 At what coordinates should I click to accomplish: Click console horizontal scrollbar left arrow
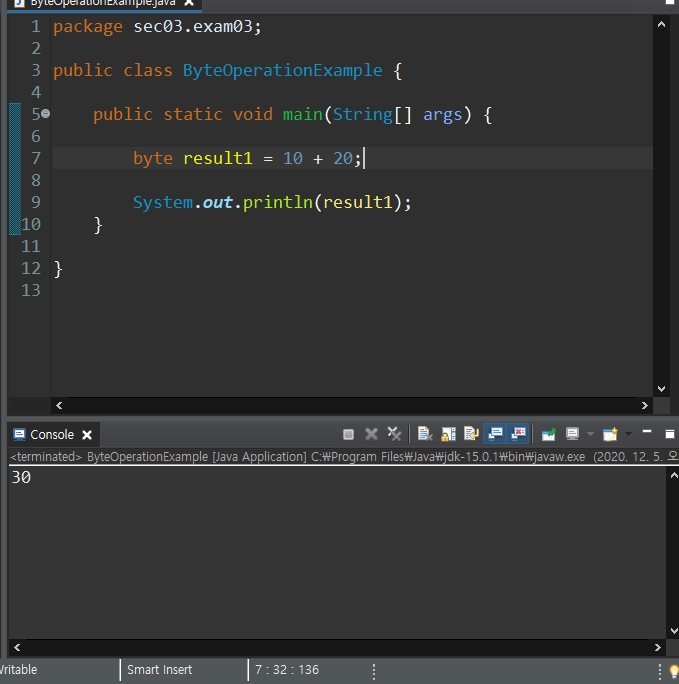click(x=17, y=648)
